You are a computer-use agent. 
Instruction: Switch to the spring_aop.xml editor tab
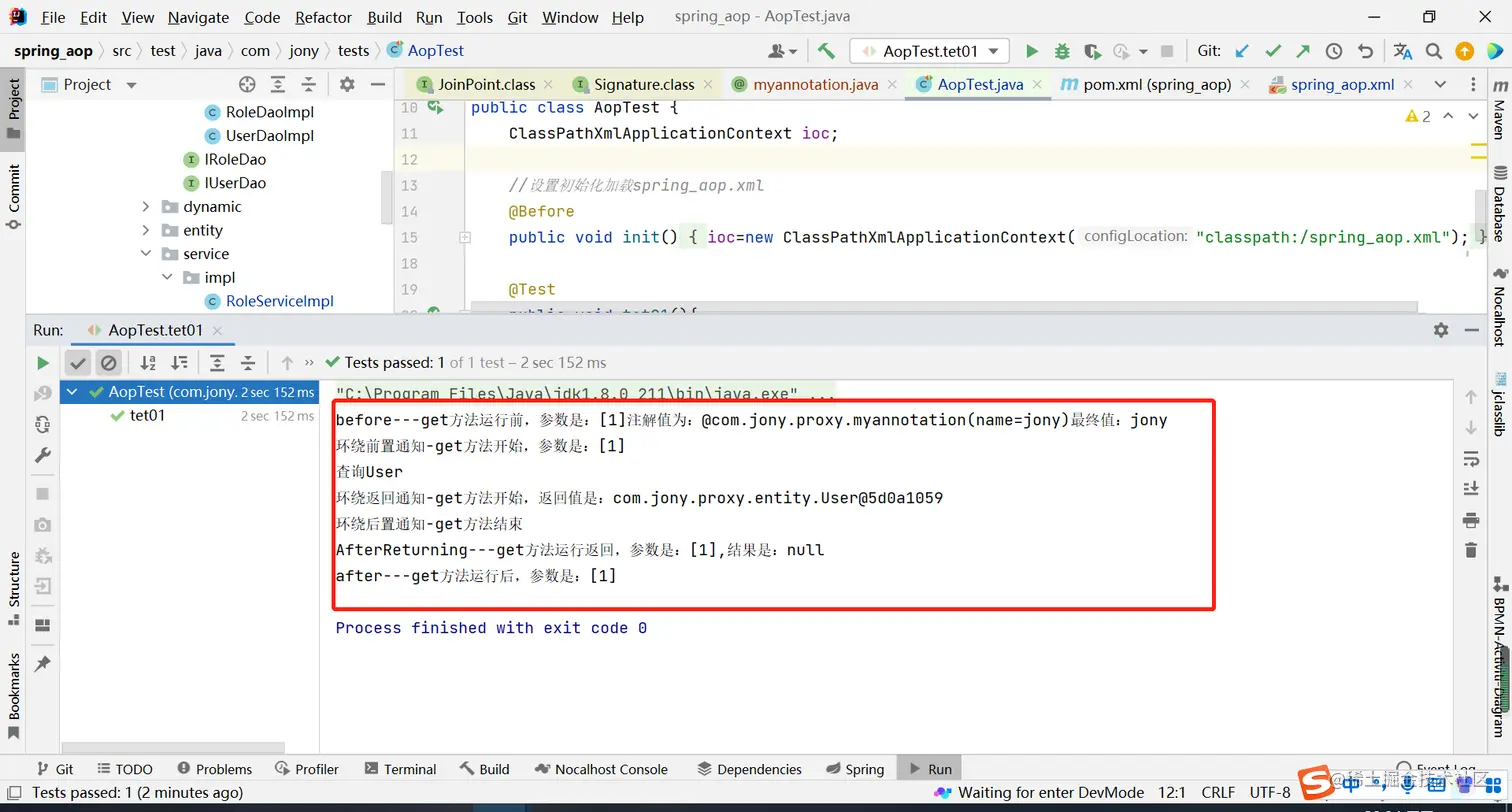coord(1342,85)
